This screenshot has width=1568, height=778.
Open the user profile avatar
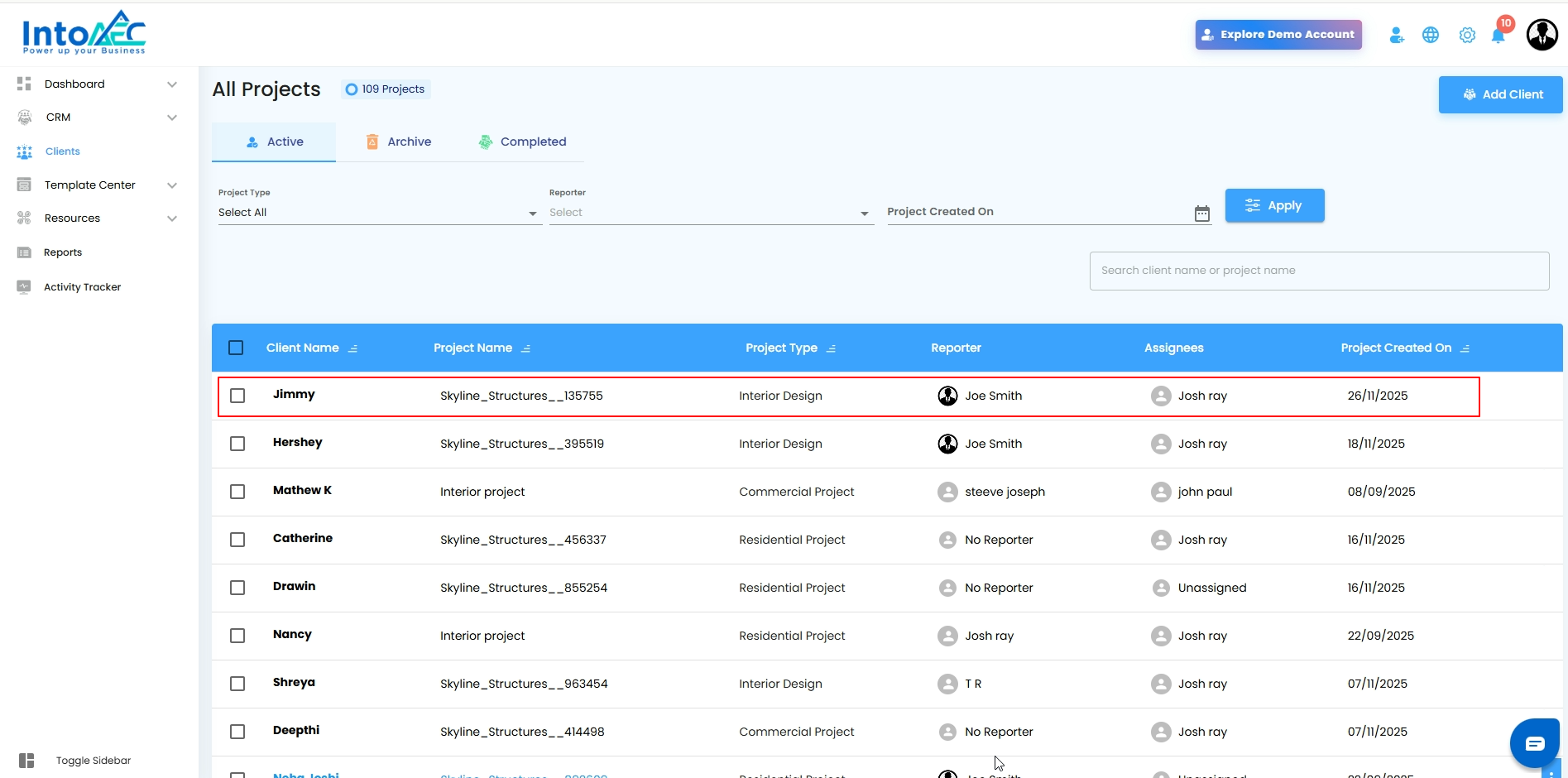pyautogui.click(x=1542, y=35)
